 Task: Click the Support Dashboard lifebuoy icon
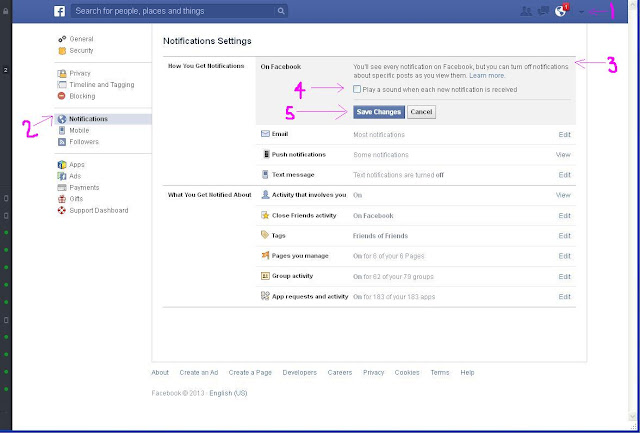(62, 211)
